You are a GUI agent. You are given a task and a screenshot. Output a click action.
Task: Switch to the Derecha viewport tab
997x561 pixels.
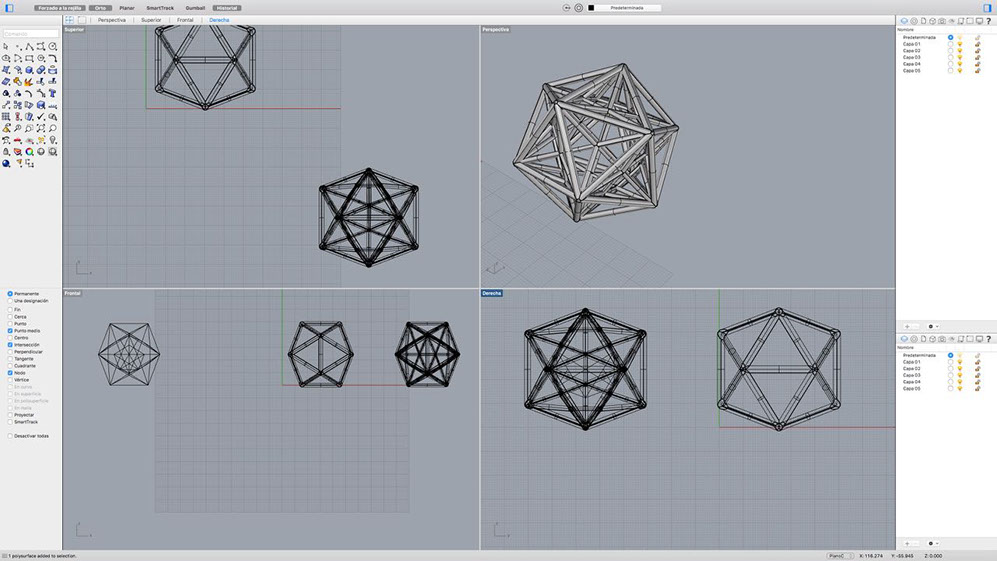click(219, 20)
